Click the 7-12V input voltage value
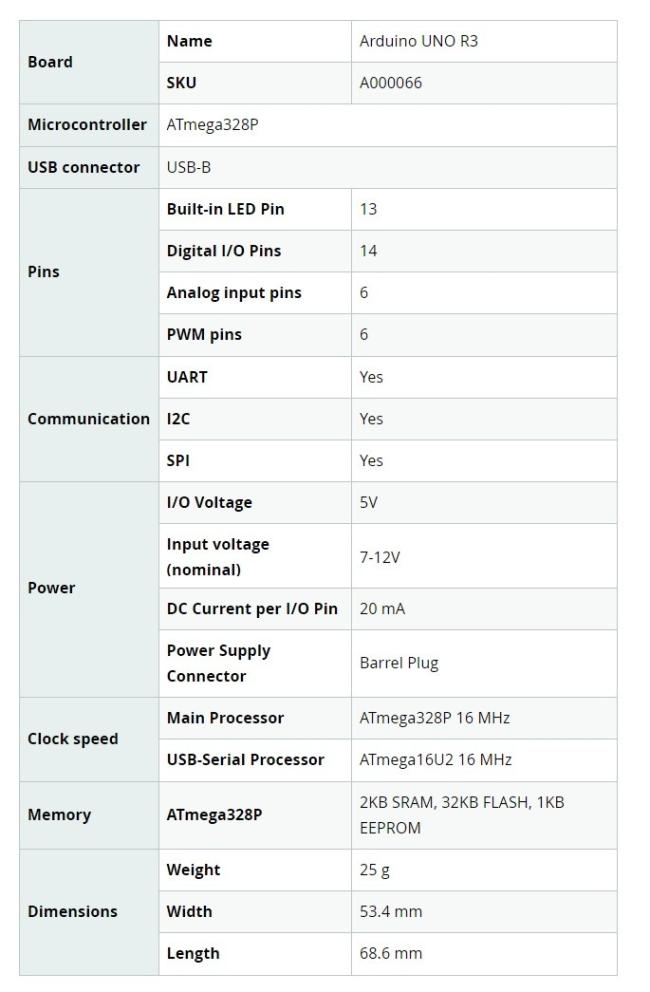 click(x=380, y=557)
